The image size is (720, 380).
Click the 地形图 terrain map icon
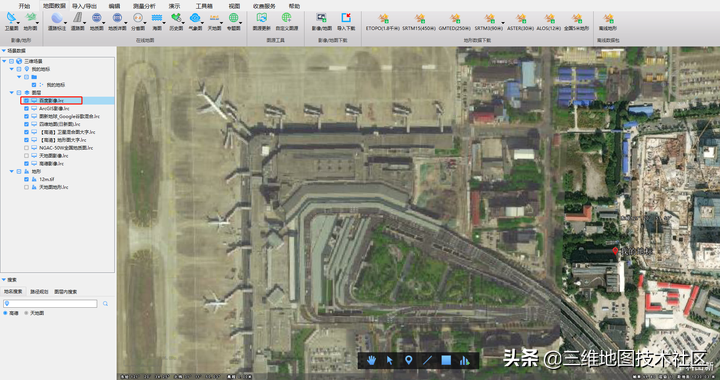tap(31, 18)
